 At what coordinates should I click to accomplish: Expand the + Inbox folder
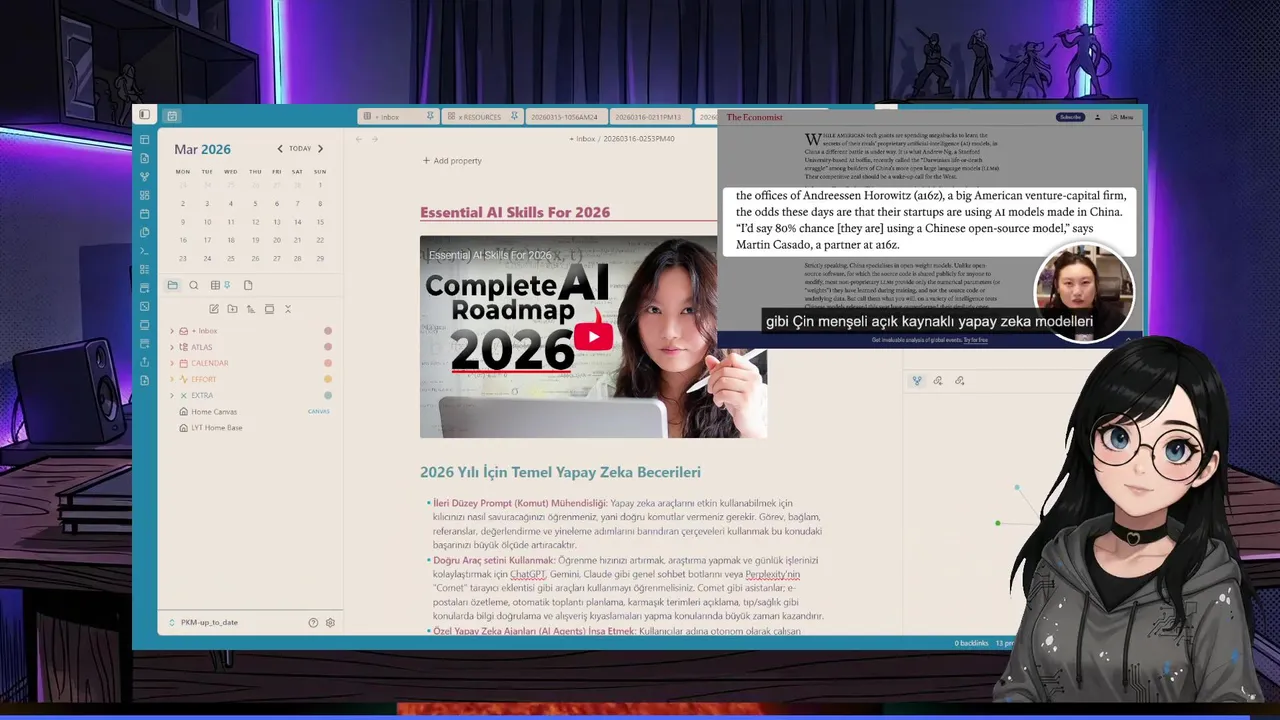[x=172, y=331]
